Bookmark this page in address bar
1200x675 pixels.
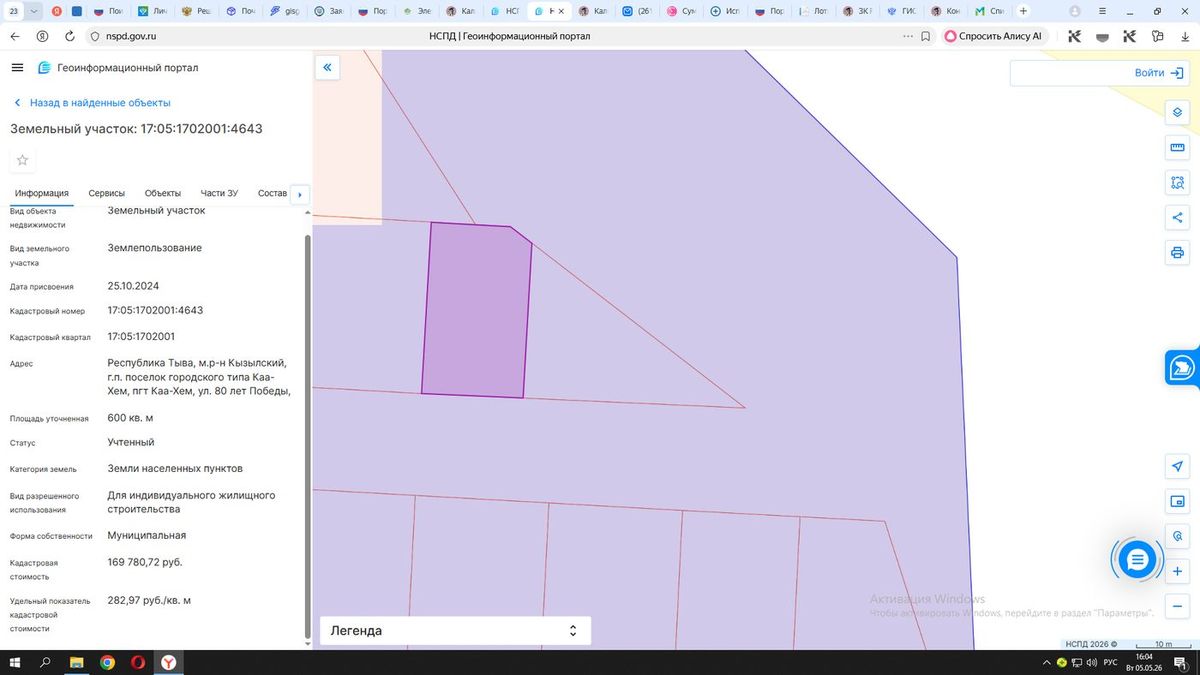926,36
